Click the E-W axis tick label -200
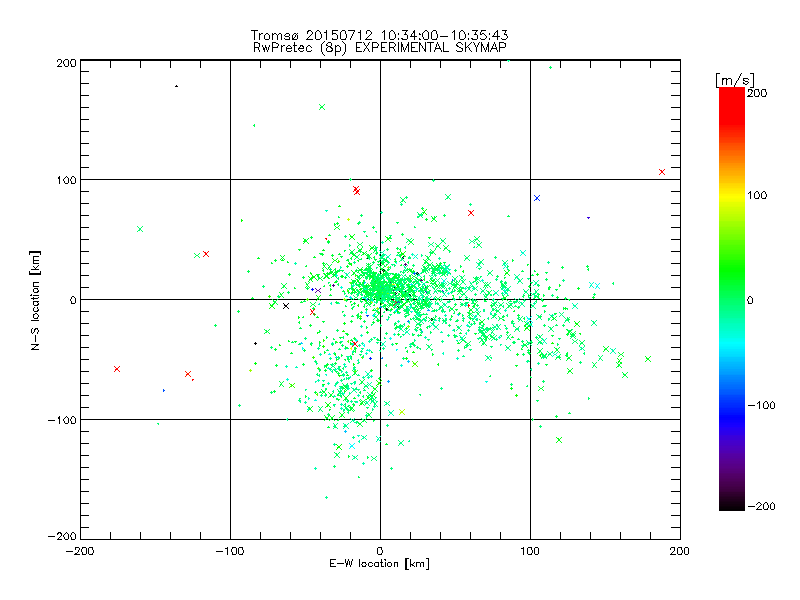The width and height of the screenshot is (800, 600). pyautogui.click(x=80, y=551)
